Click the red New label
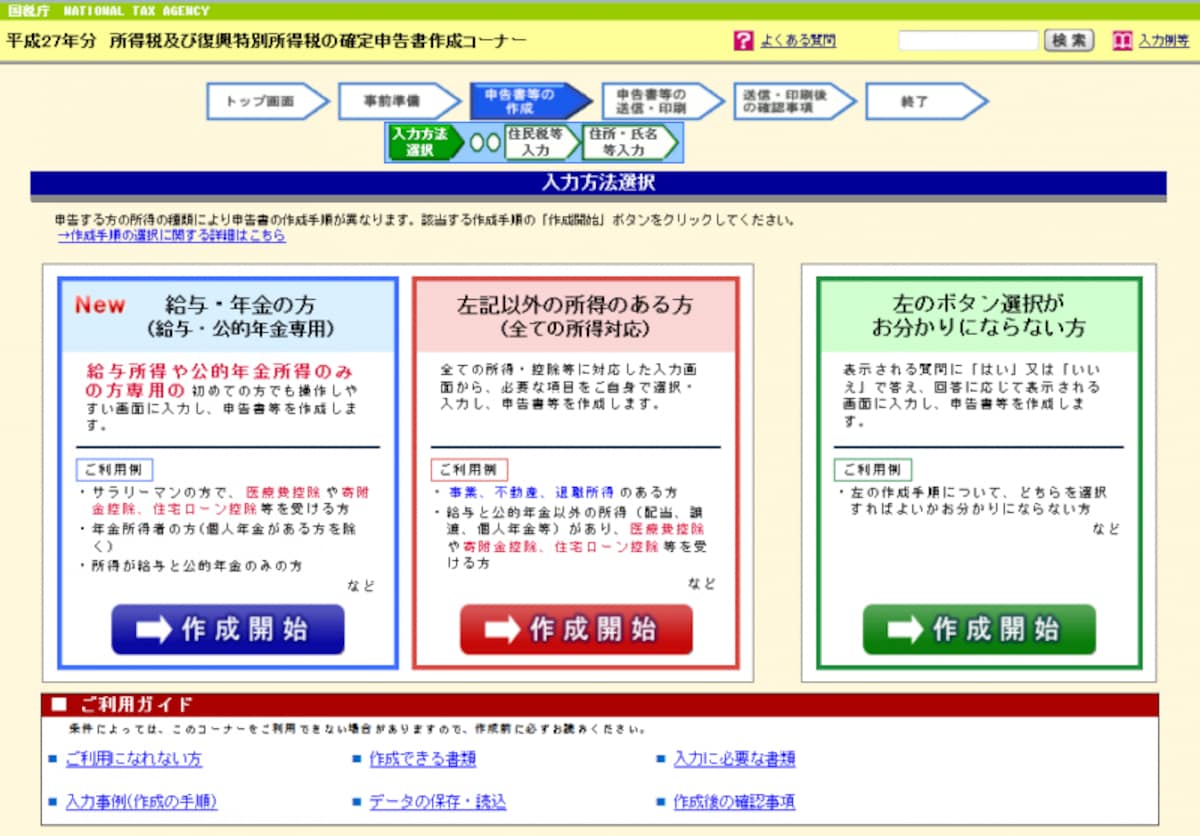The width and height of the screenshot is (1200, 836). pyautogui.click(x=100, y=307)
